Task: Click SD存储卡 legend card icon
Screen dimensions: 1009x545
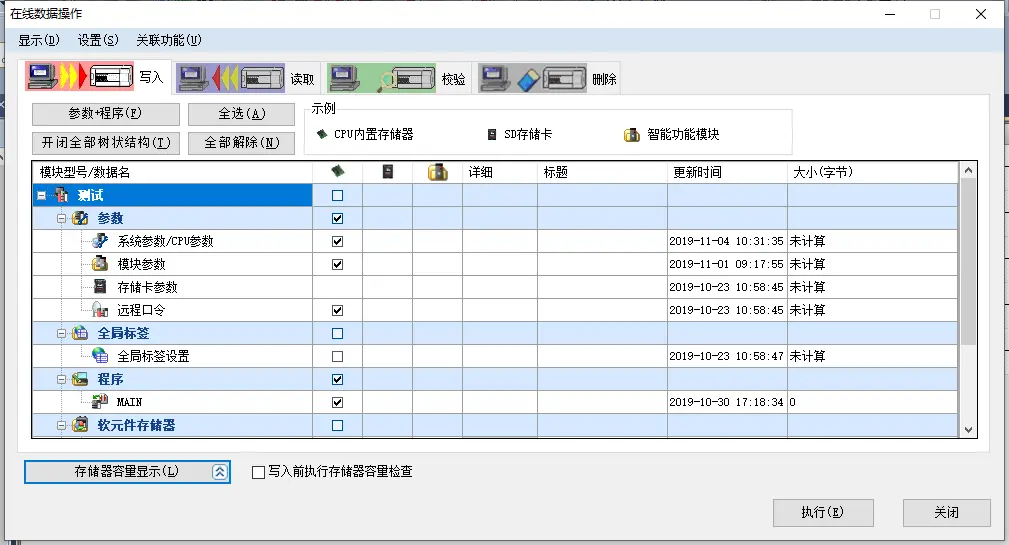Action: [x=492, y=134]
